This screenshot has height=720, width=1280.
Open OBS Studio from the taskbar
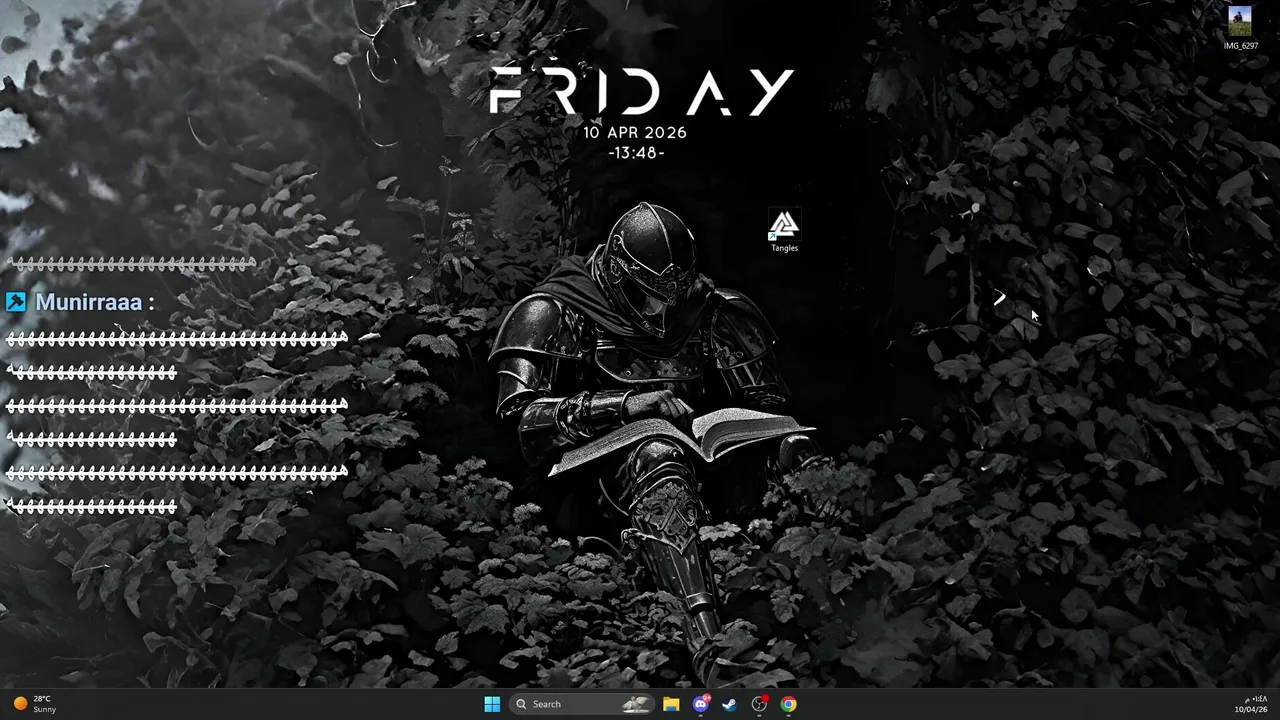click(759, 704)
